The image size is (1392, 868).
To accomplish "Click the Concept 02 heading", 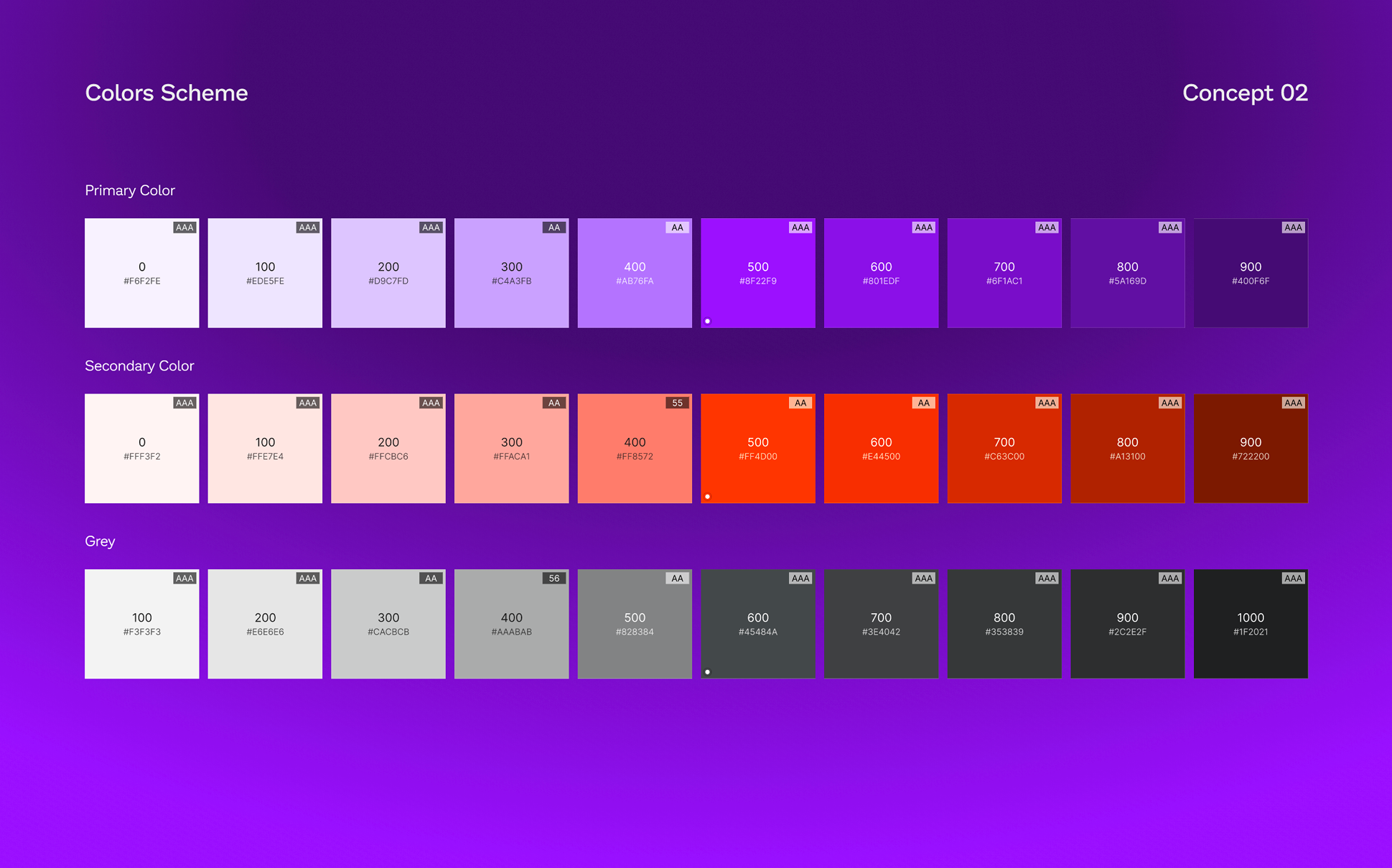I will (x=1244, y=93).
